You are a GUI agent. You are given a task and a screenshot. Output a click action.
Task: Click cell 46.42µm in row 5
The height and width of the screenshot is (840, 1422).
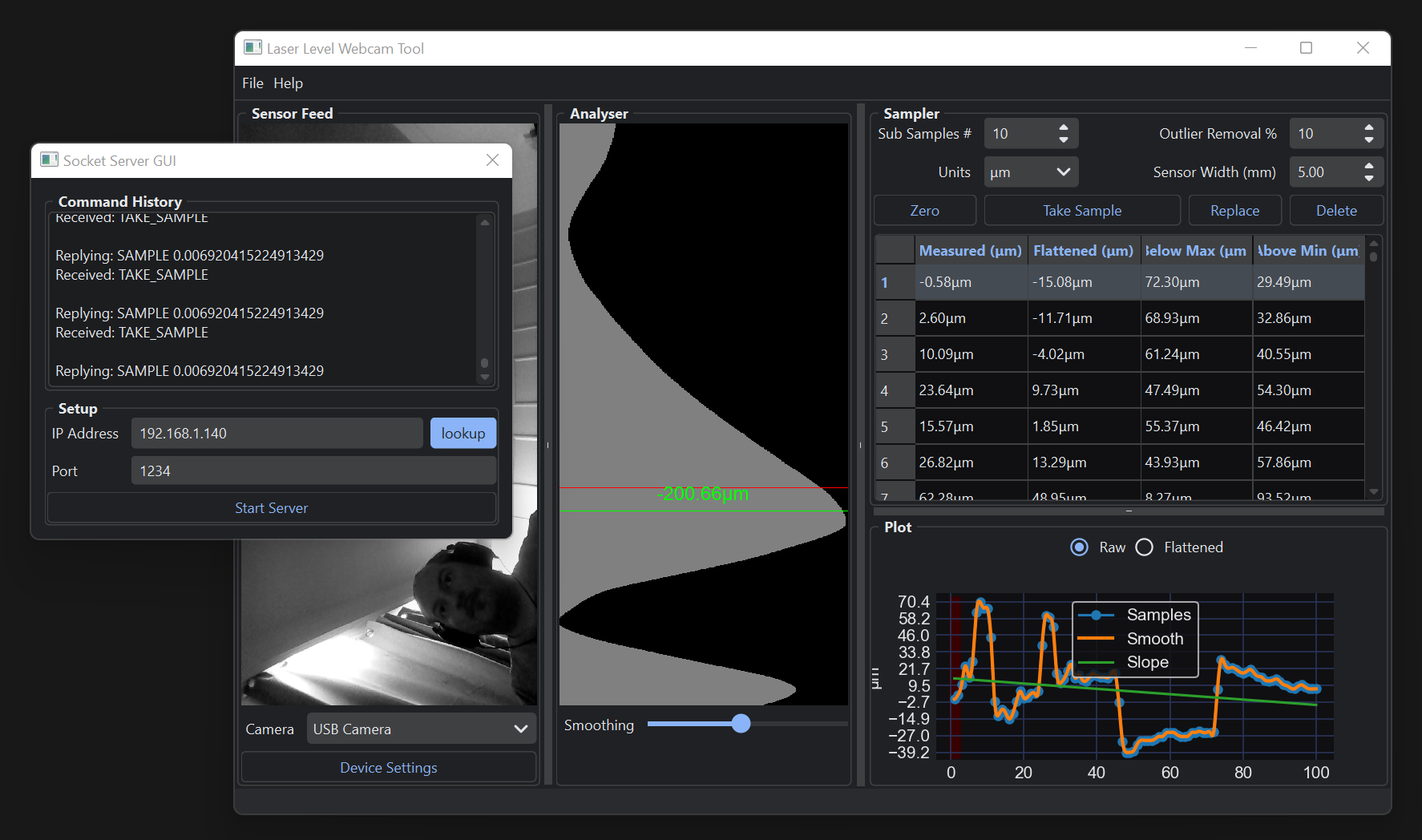[1309, 426]
